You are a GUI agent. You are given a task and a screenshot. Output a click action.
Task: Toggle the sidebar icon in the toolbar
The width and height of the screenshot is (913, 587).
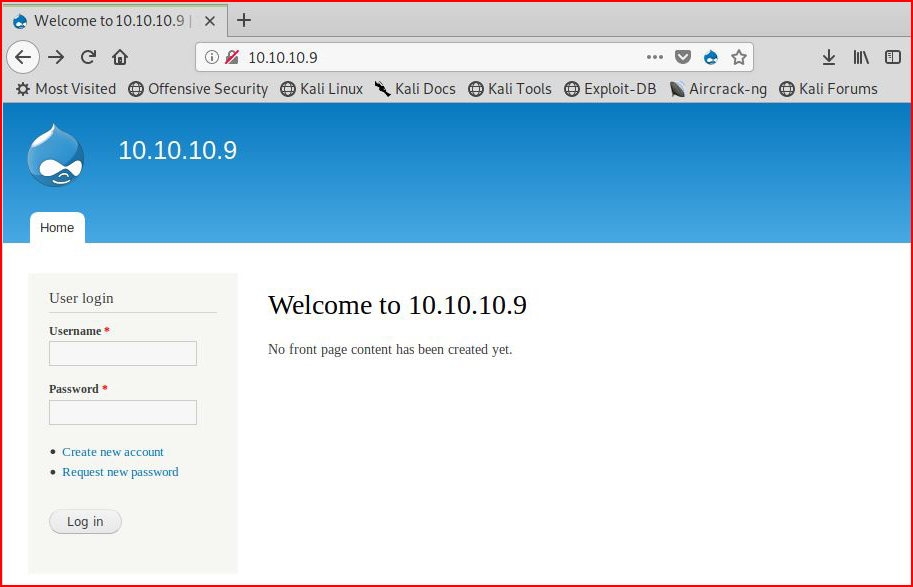coord(893,57)
